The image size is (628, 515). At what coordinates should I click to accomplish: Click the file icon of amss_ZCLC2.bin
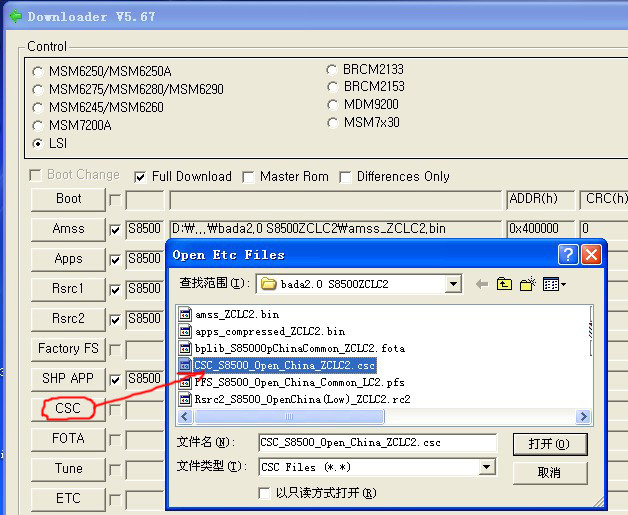[x=185, y=314]
